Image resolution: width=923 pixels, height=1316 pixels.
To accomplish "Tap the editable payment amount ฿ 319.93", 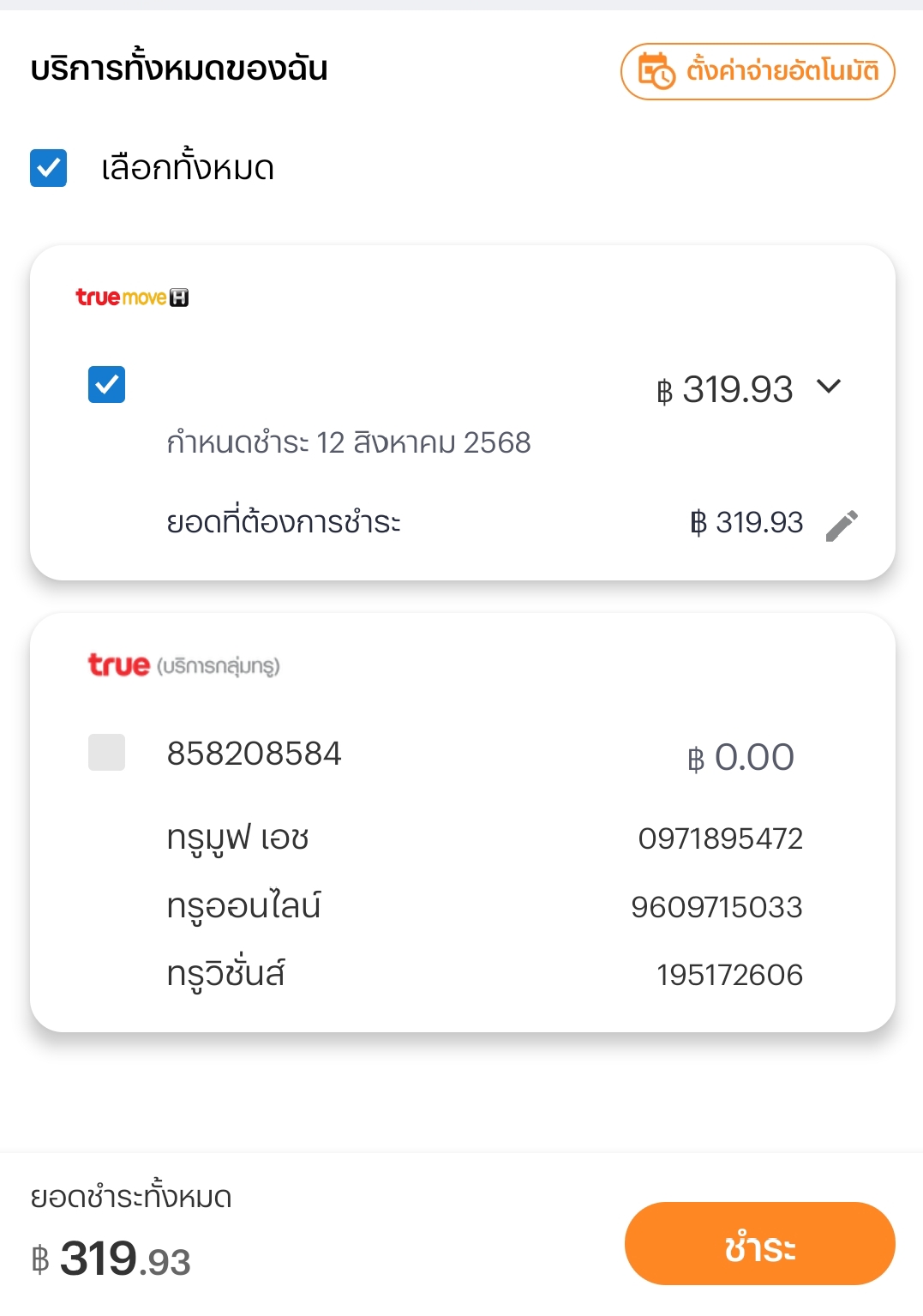I will tap(746, 522).
